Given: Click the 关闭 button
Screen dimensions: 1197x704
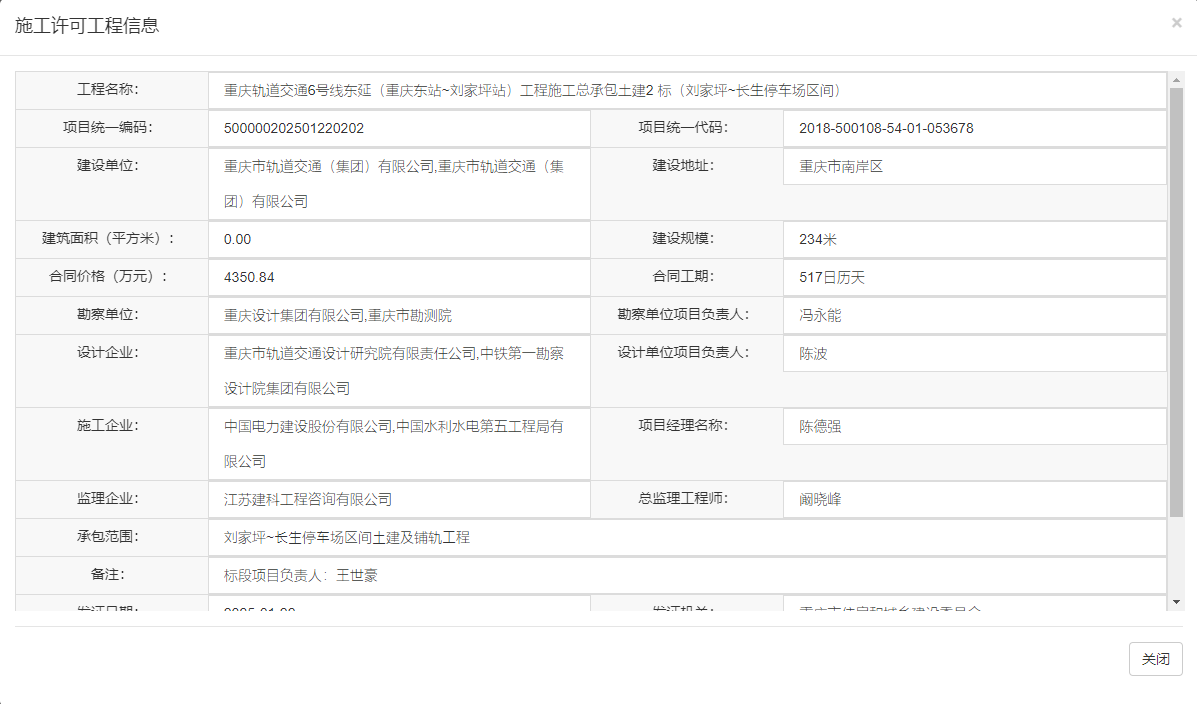Looking at the screenshot, I should 1155,659.
